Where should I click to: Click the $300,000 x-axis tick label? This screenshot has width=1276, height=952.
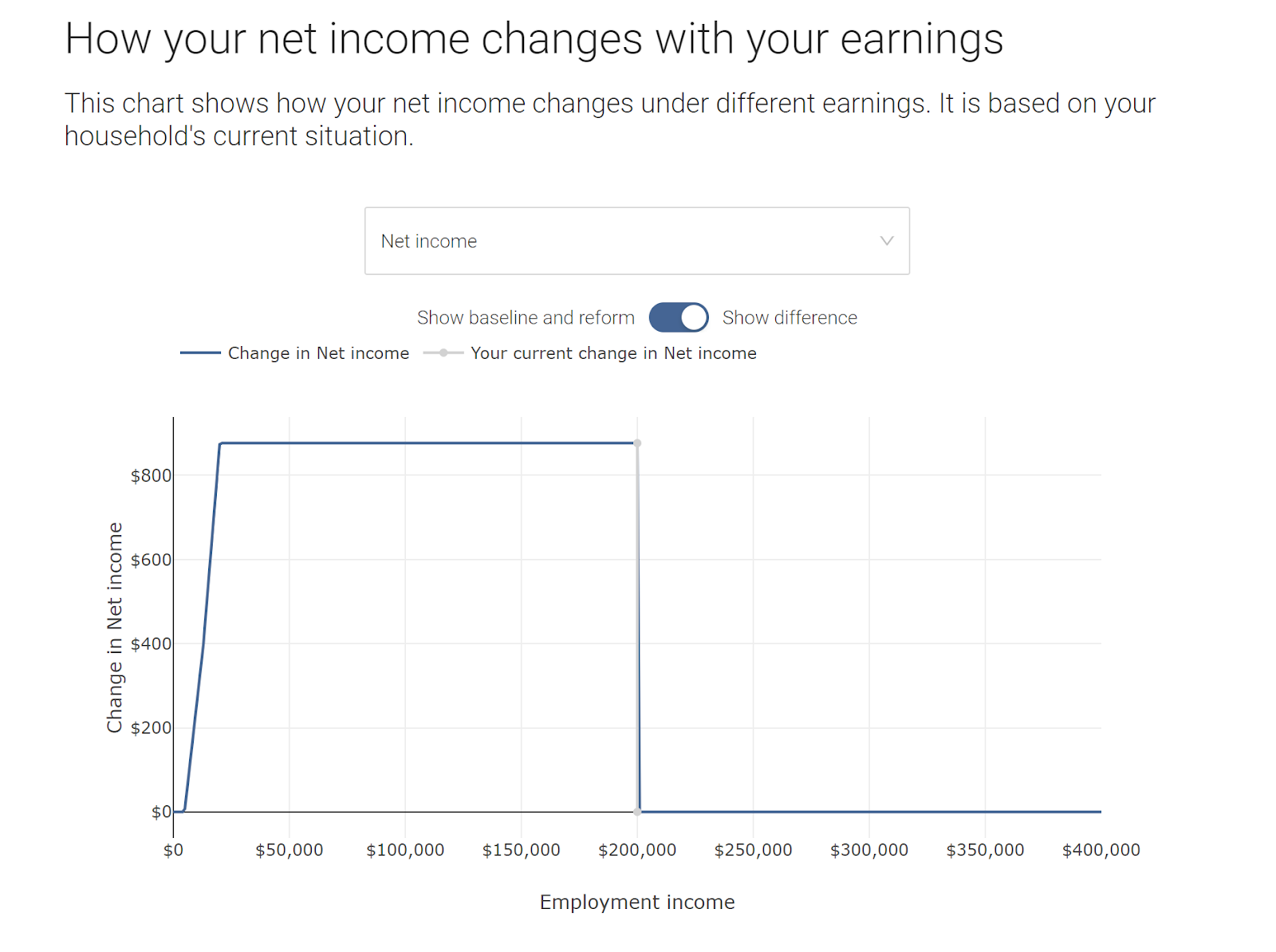pos(868,850)
